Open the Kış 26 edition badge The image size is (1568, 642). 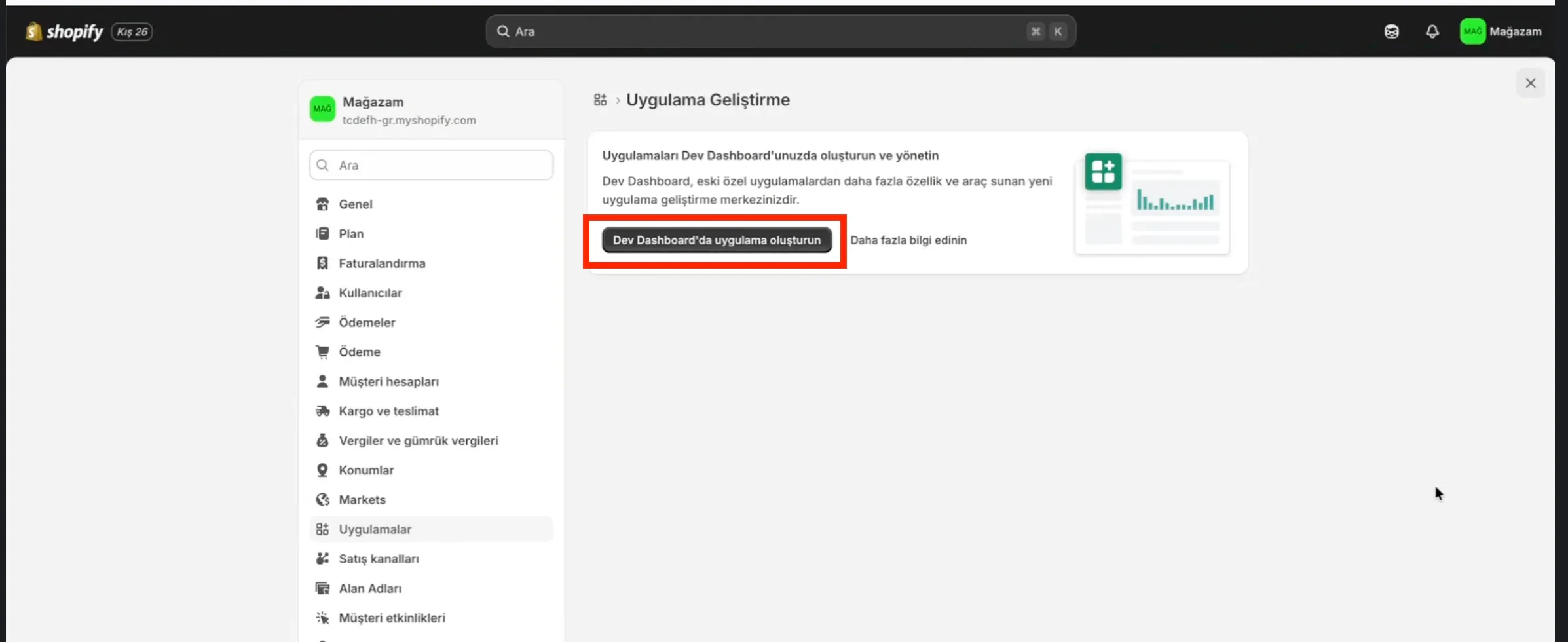coord(132,31)
